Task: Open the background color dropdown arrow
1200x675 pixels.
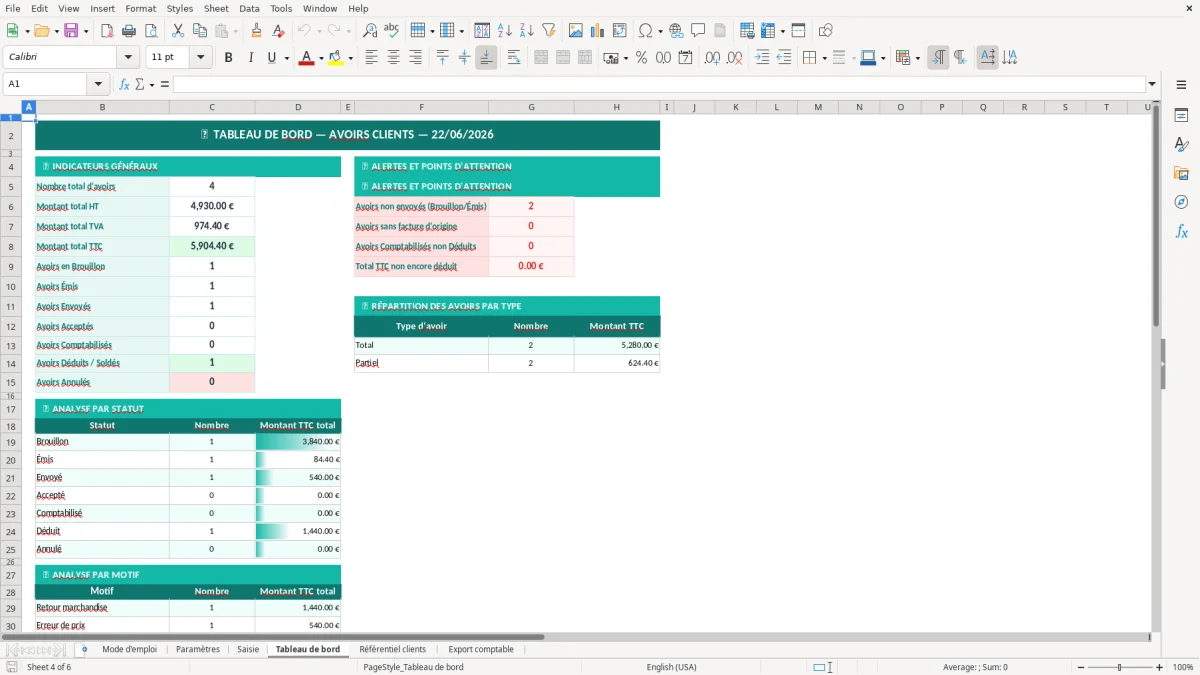Action: coord(351,58)
